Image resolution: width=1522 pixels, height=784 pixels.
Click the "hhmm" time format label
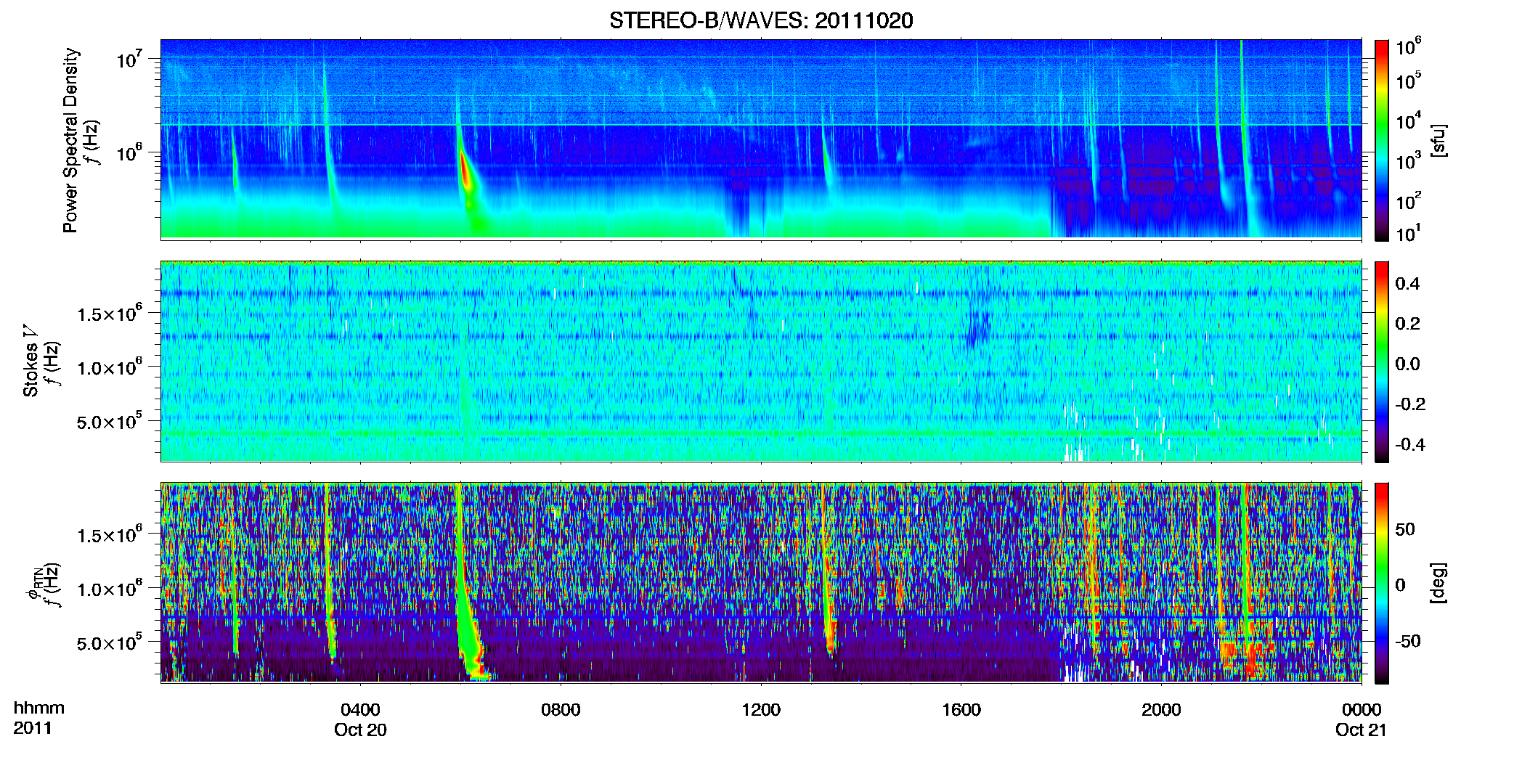point(39,708)
